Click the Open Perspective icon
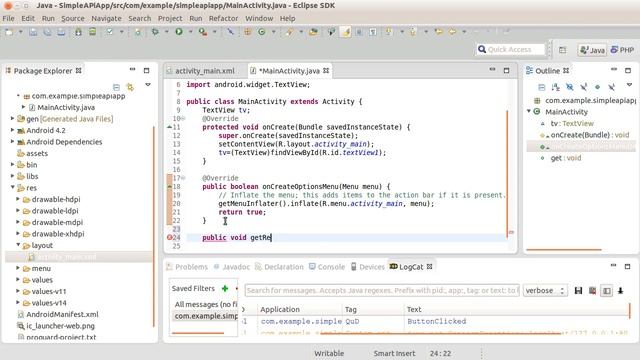Viewport: 640px width, 360px height. coord(562,50)
